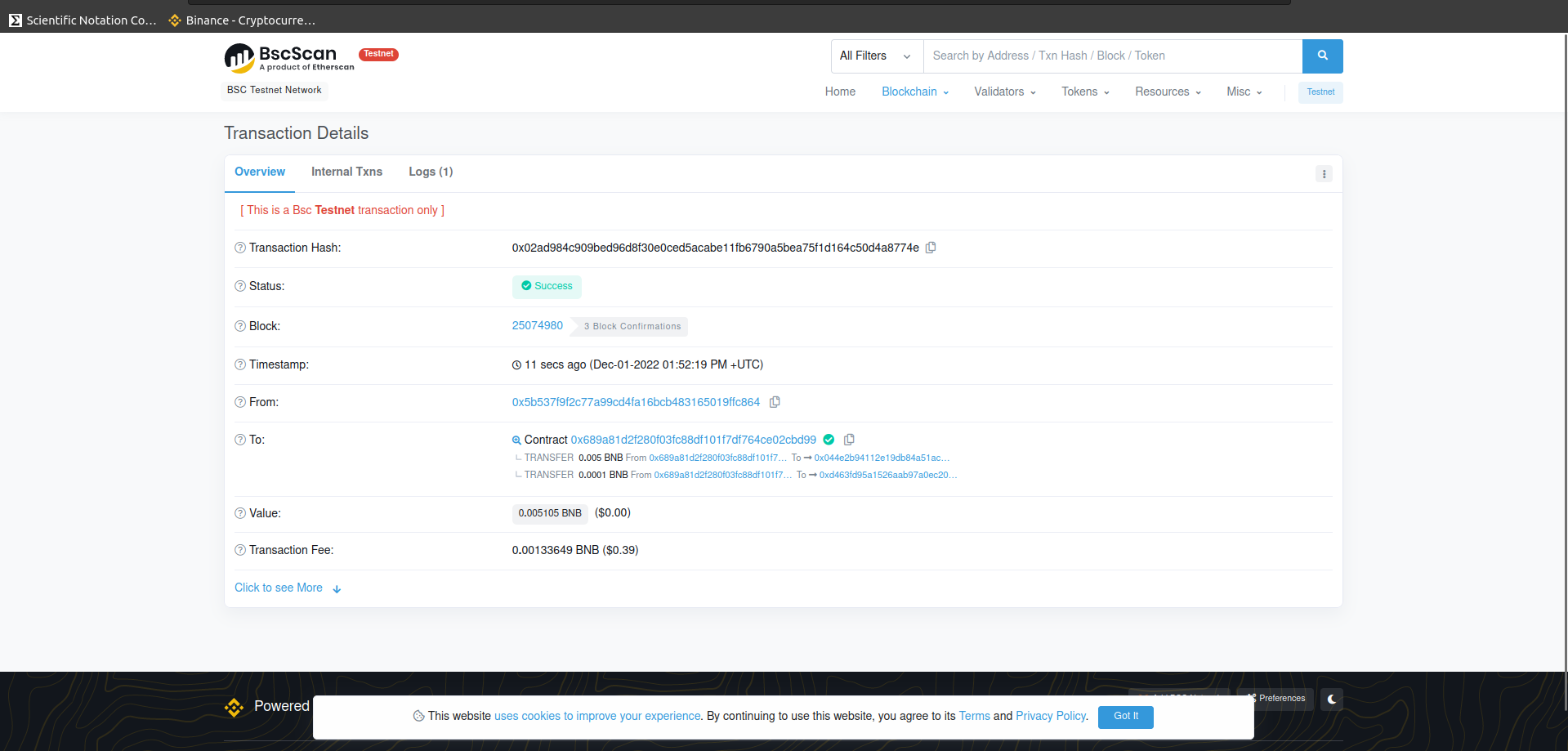Switch to the Internal Txns tab
The width and height of the screenshot is (1568, 751).
tap(346, 172)
